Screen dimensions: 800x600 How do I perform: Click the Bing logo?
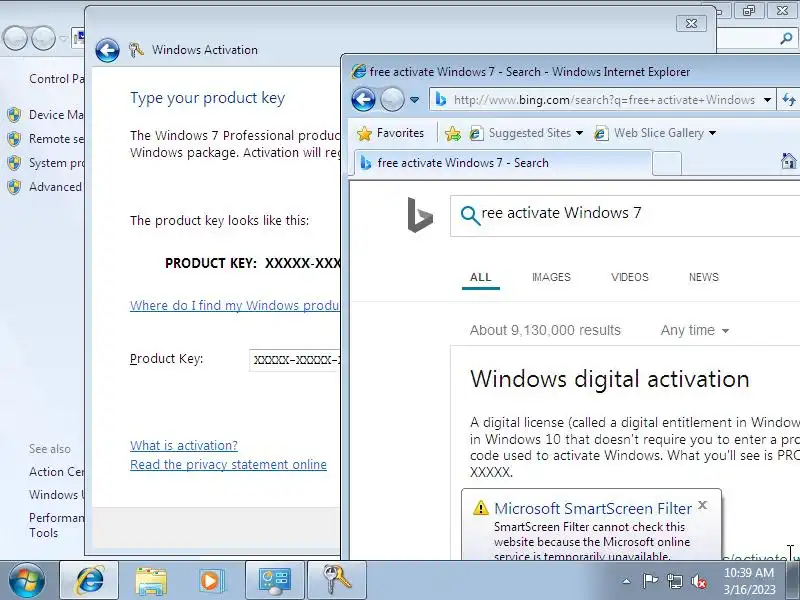coord(420,215)
